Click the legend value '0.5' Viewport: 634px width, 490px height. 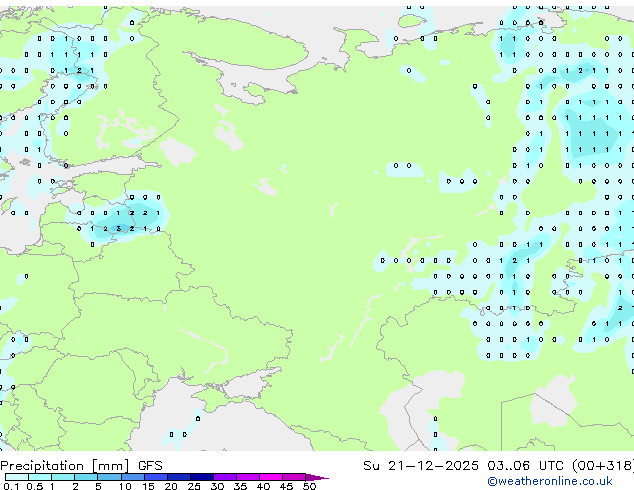point(35,486)
